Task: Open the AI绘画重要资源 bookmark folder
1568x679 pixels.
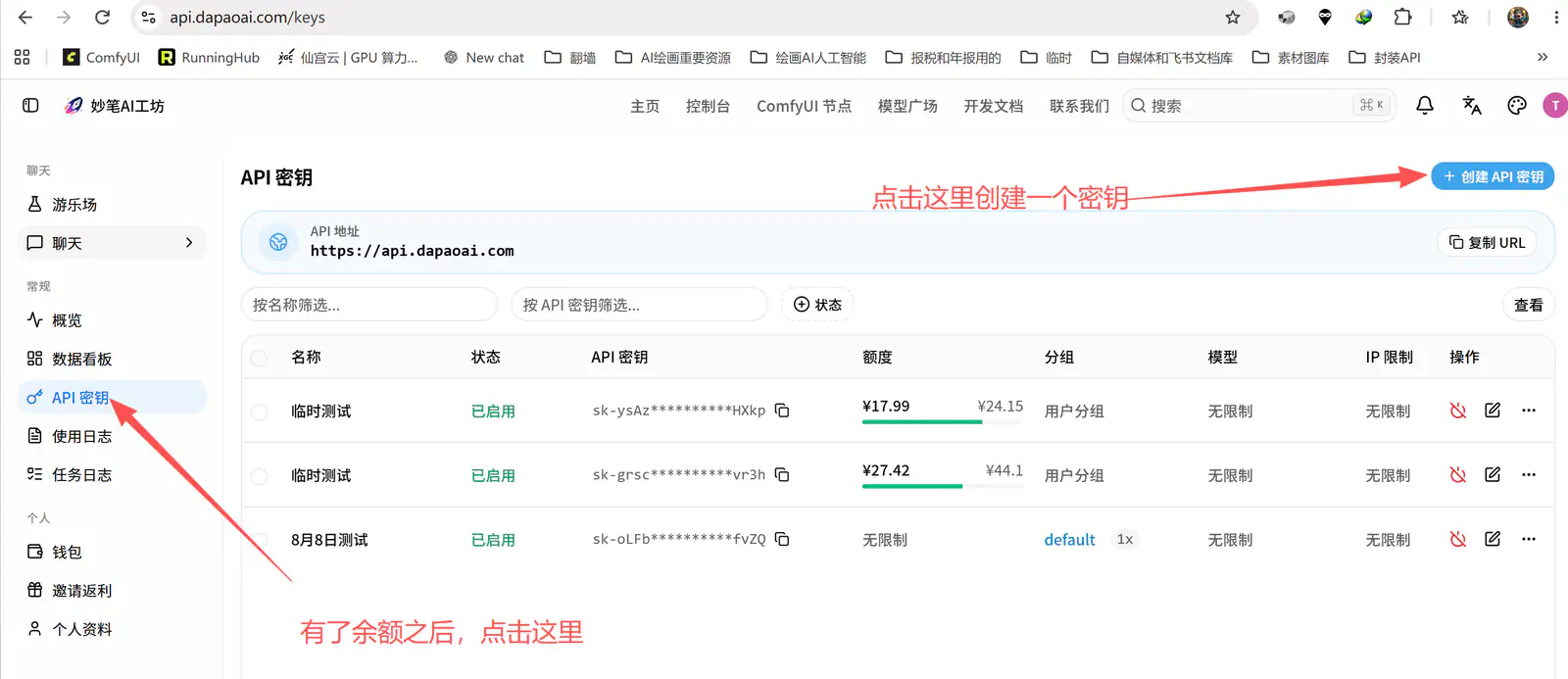Action: (673, 57)
